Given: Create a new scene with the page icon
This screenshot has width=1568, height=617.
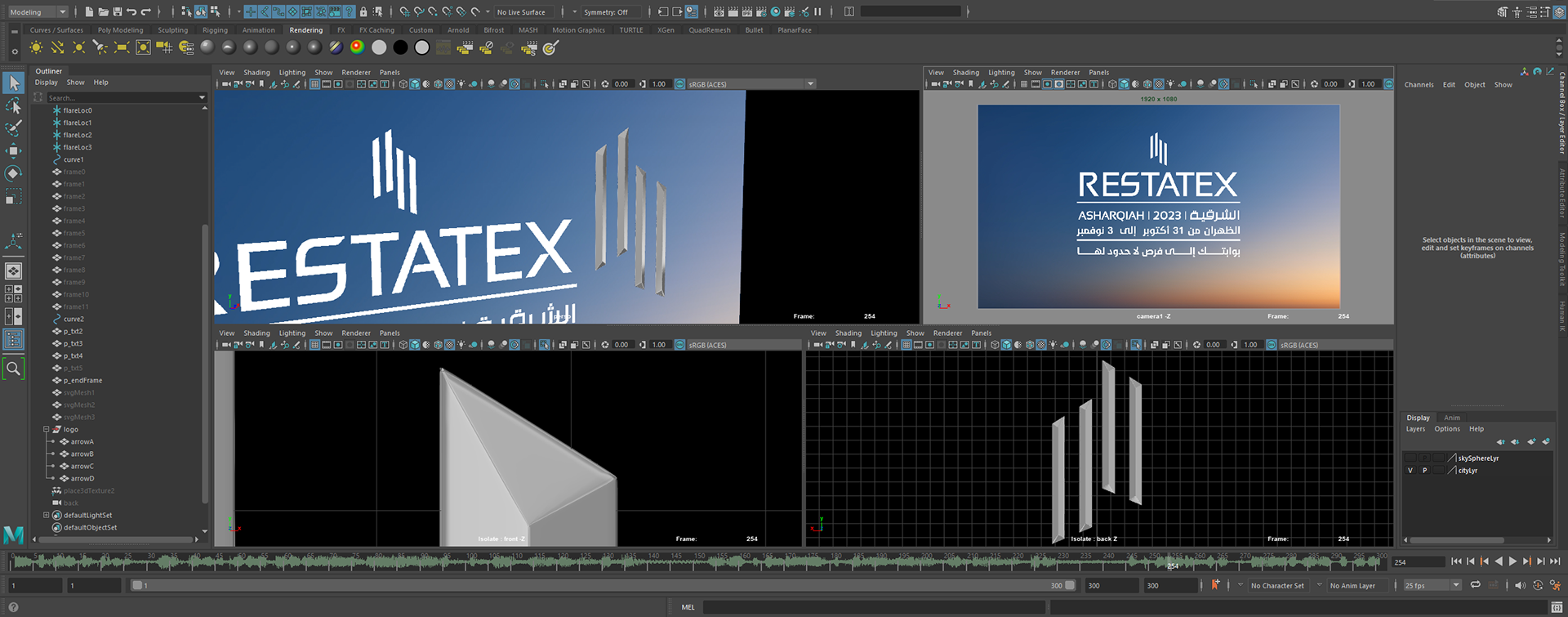Looking at the screenshot, I should pyautogui.click(x=88, y=11).
